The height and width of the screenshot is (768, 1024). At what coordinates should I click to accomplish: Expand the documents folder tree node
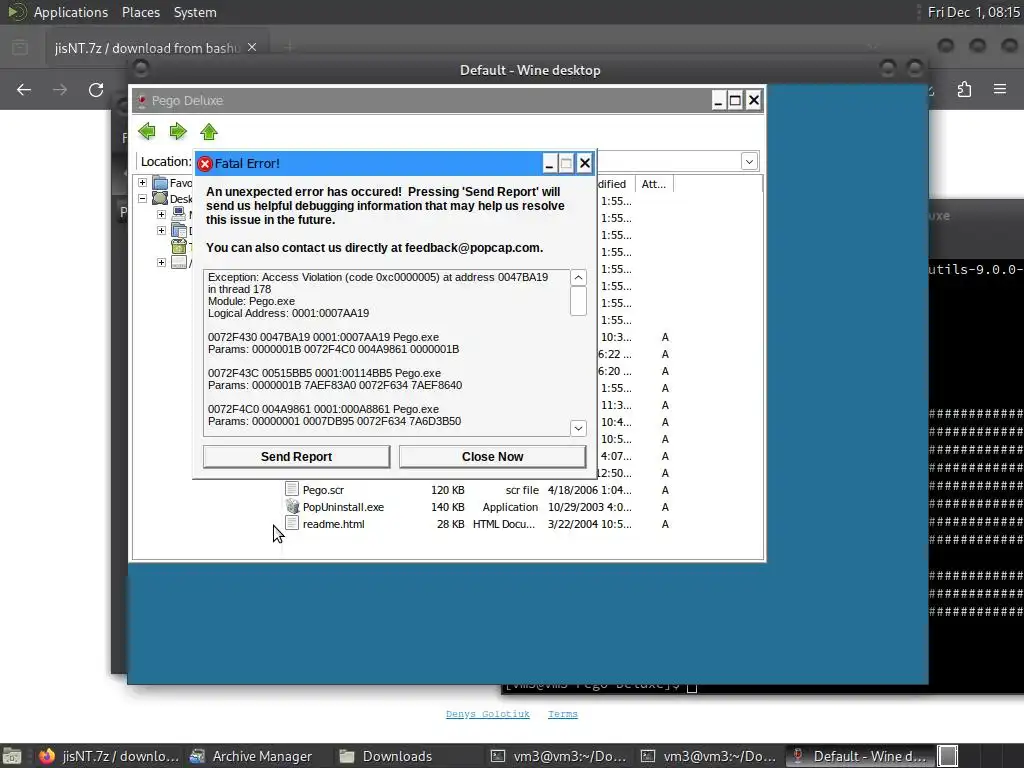coord(161,231)
